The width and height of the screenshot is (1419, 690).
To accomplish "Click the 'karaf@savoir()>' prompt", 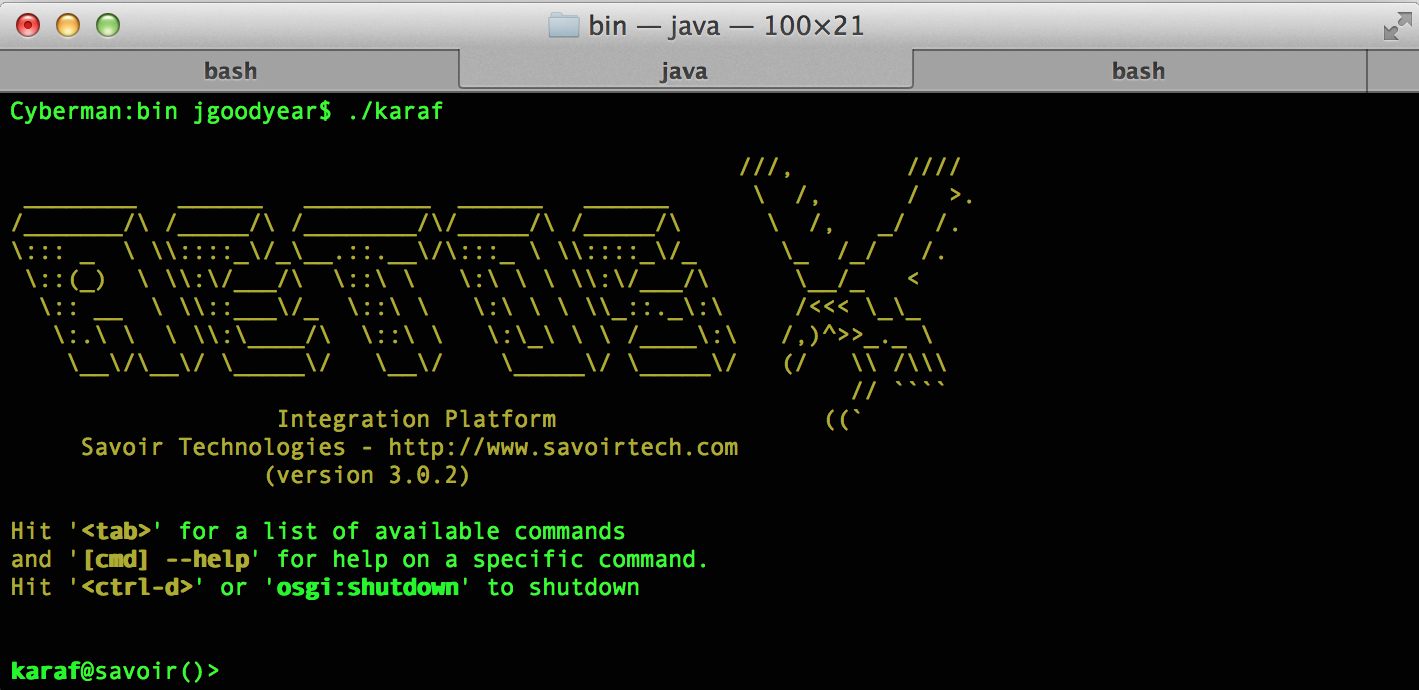I will [x=114, y=671].
